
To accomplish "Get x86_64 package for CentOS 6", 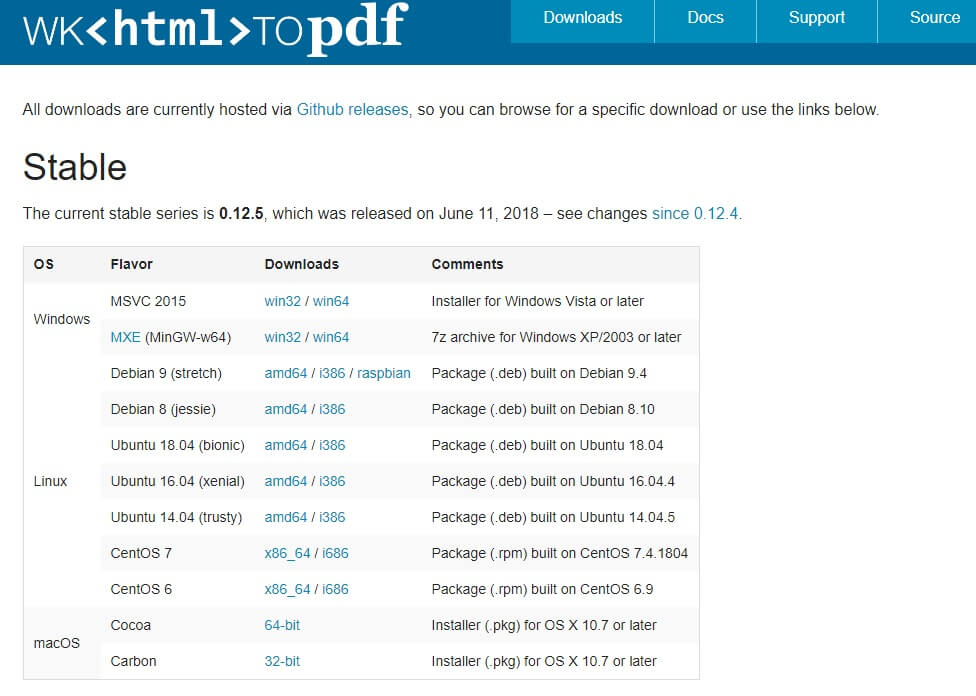I will point(287,590).
